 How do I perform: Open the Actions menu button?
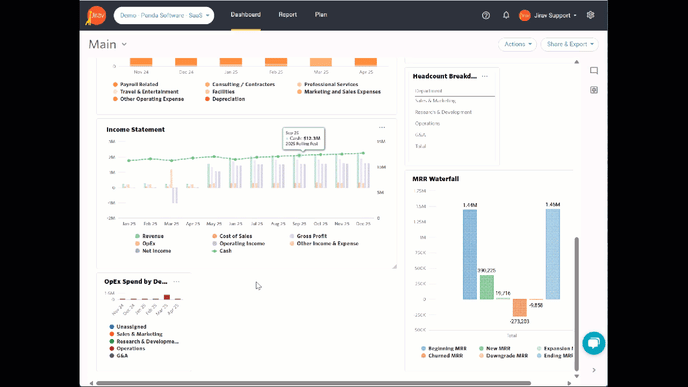pyautogui.click(x=517, y=44)
